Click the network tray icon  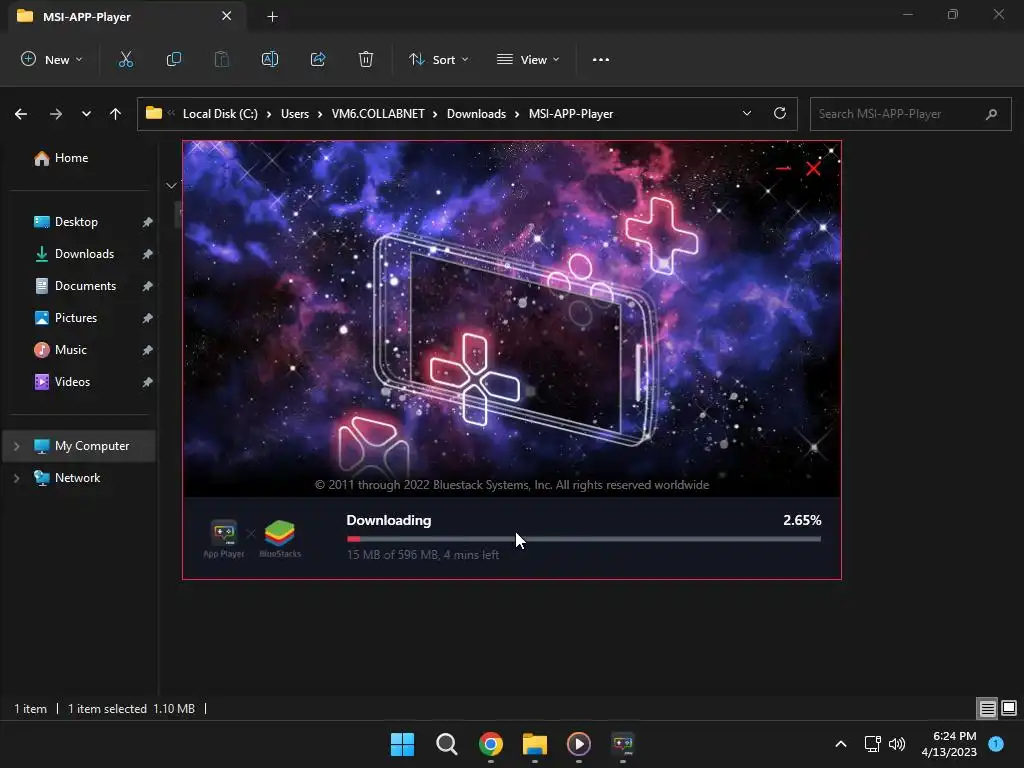[872, 744]
